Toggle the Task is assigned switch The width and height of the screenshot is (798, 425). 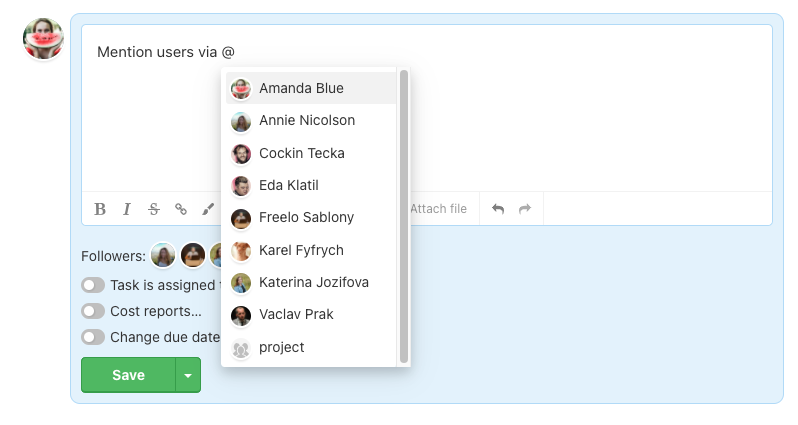93,285
